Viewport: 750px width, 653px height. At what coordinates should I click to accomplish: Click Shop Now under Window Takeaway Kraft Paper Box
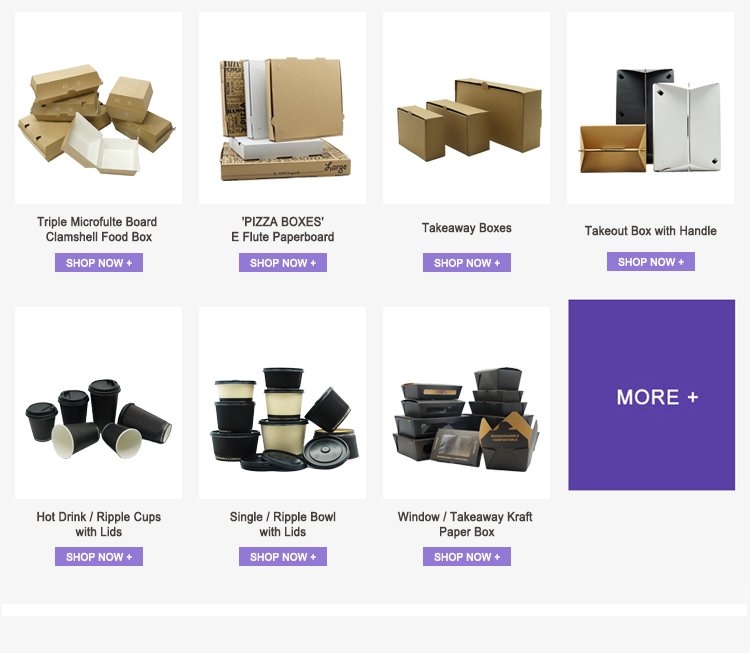[467, 556]
